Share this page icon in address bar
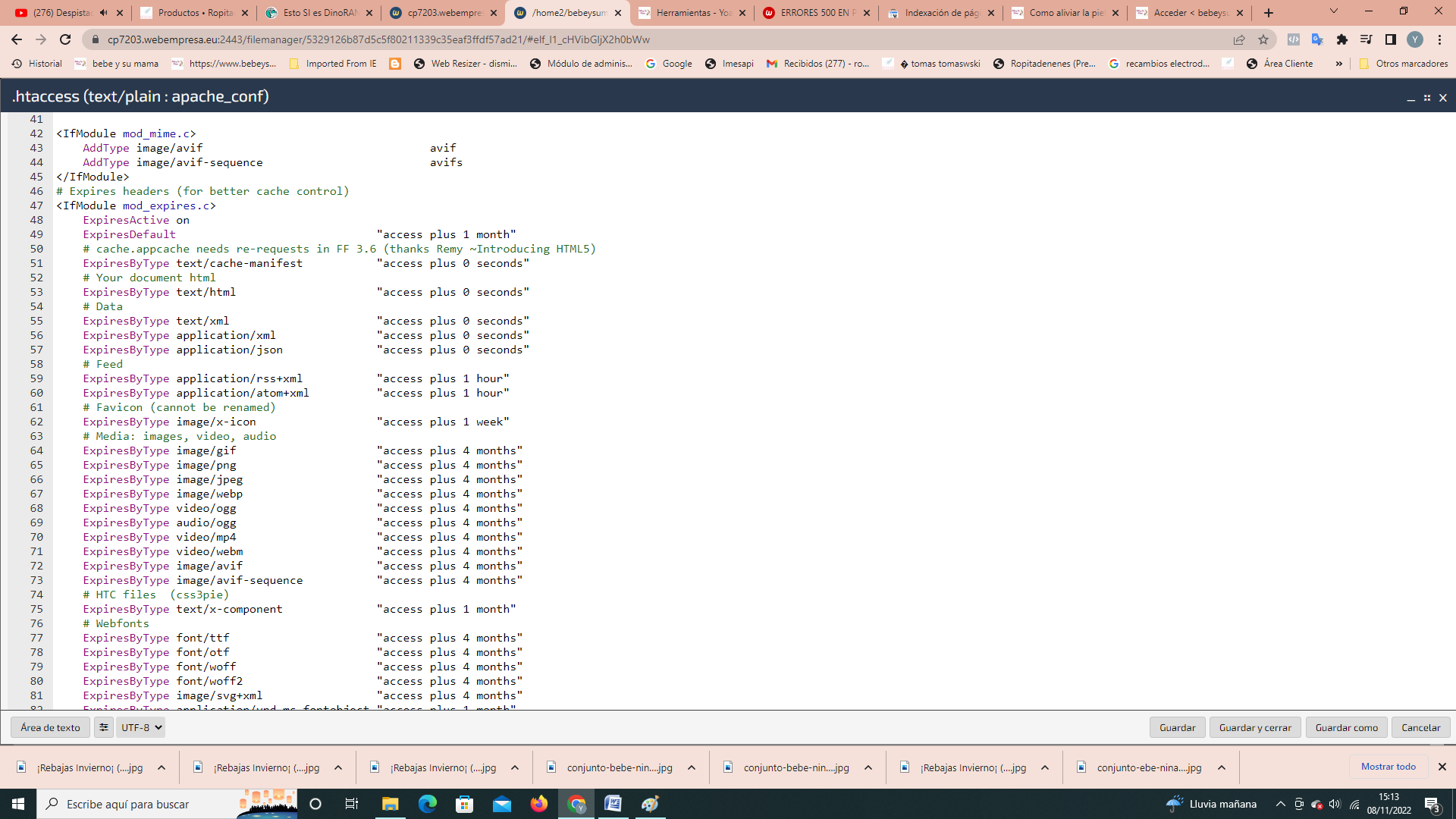 (1239, 39)
